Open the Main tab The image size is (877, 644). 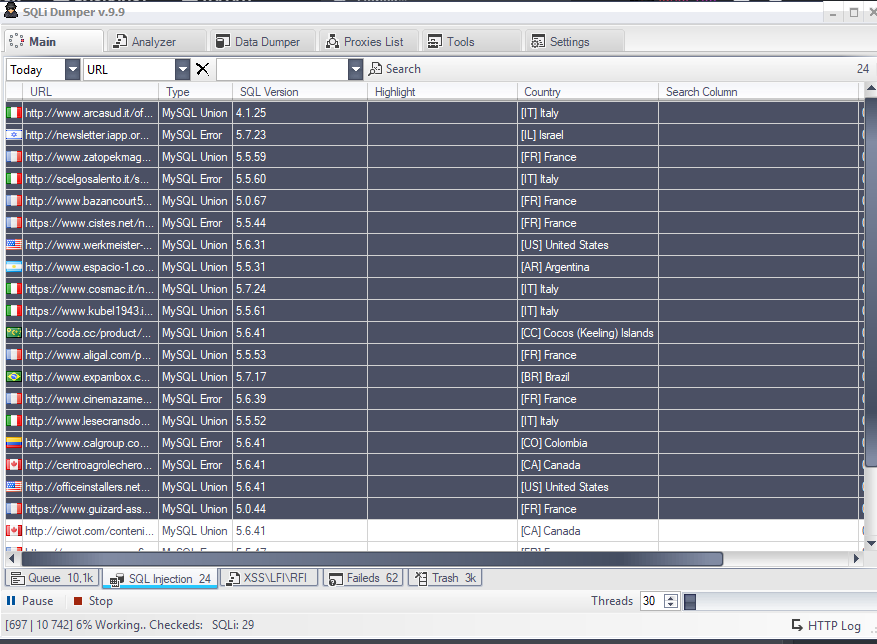tap(54, 41)
